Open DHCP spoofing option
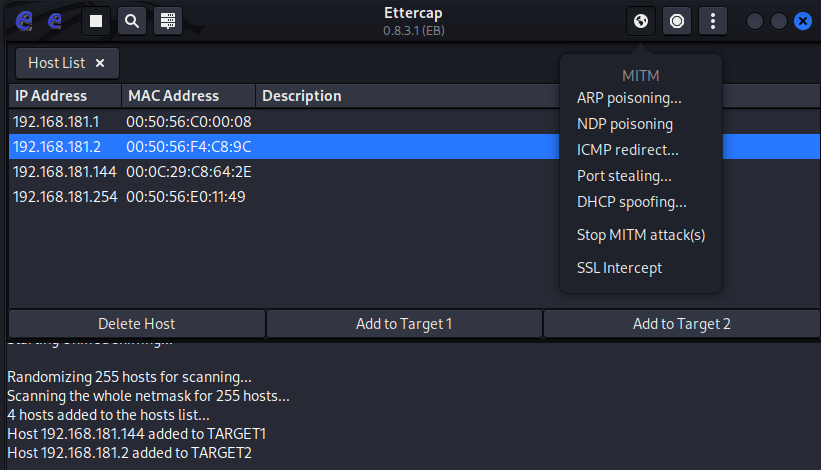The width and height of the screenshot is (821, 470). [632, 202]
